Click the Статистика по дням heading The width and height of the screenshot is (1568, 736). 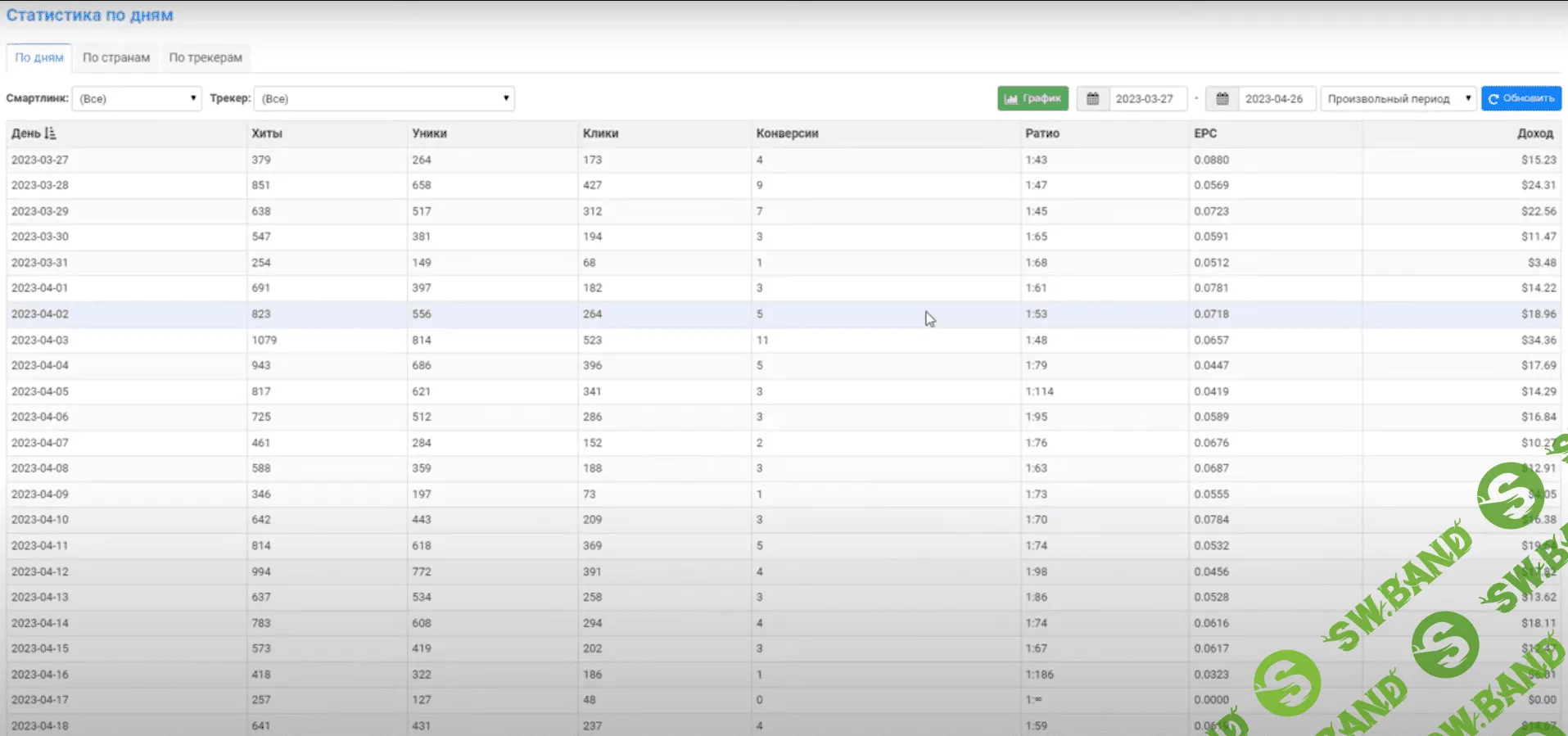[x=90, y=16]
